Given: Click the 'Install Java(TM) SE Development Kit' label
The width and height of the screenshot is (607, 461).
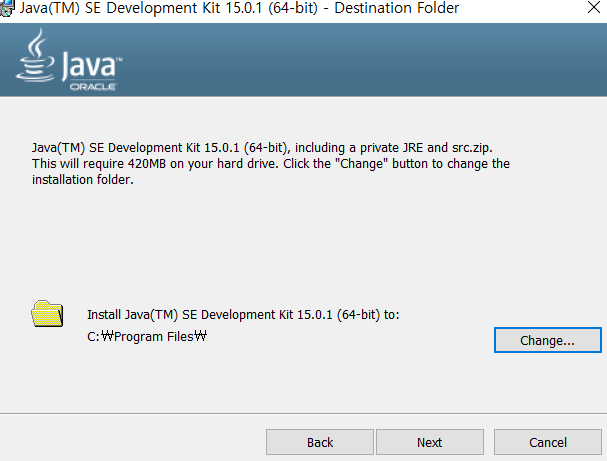Looking at the screenshot, I should 243,315.
